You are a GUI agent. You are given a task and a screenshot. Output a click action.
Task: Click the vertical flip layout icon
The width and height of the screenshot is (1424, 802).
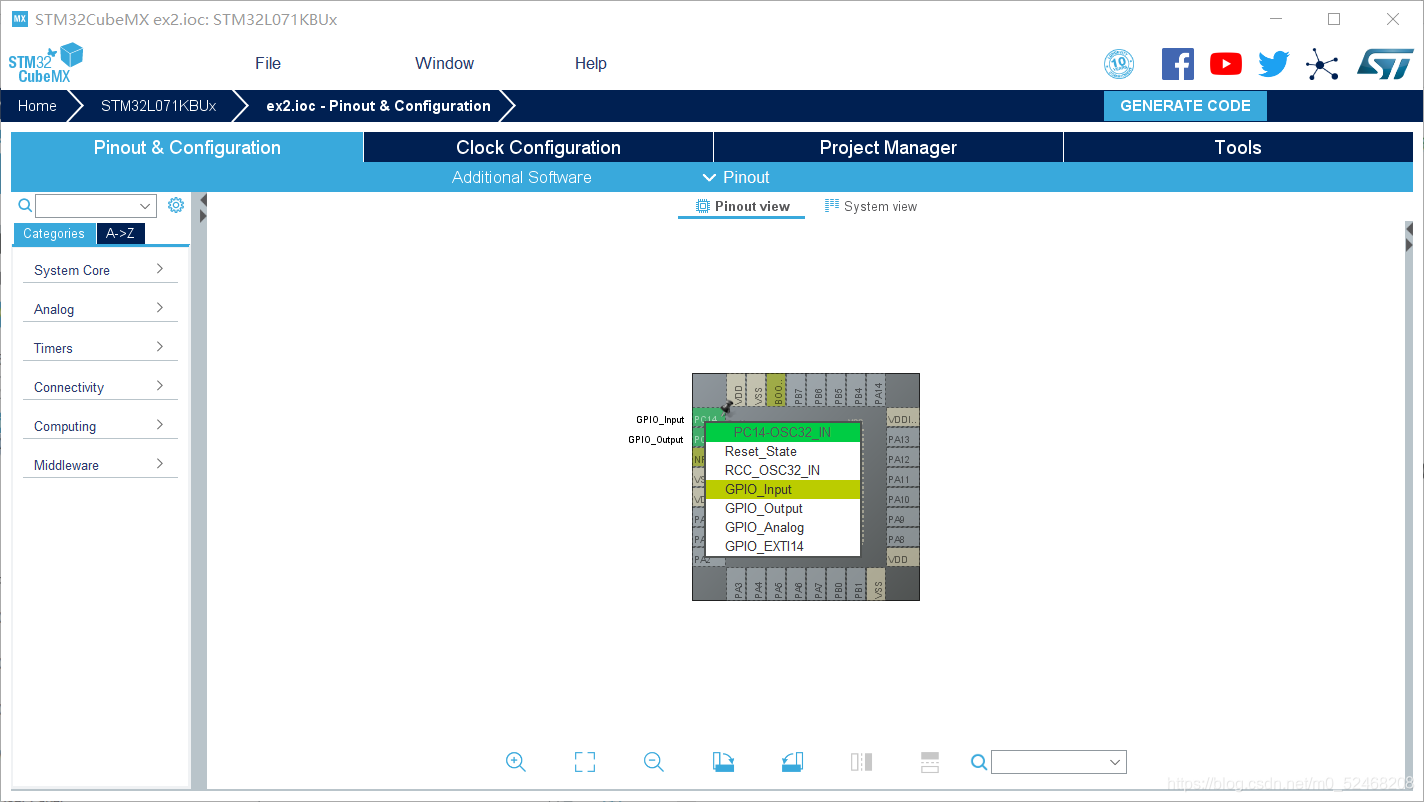861,762
